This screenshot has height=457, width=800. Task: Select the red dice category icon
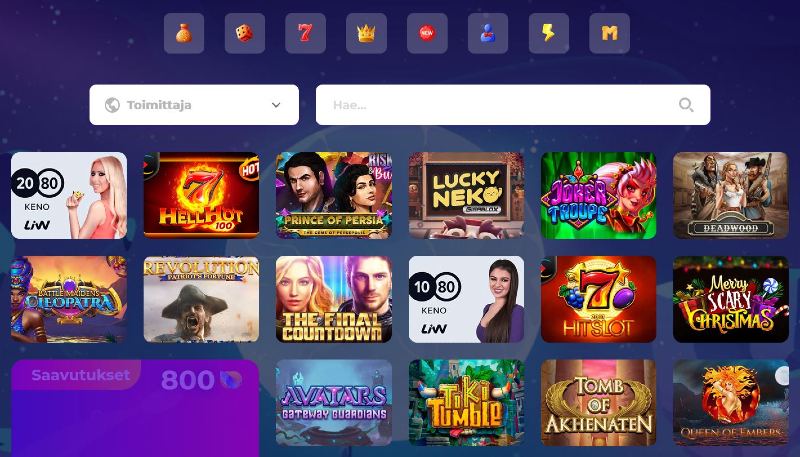[244, 34]
